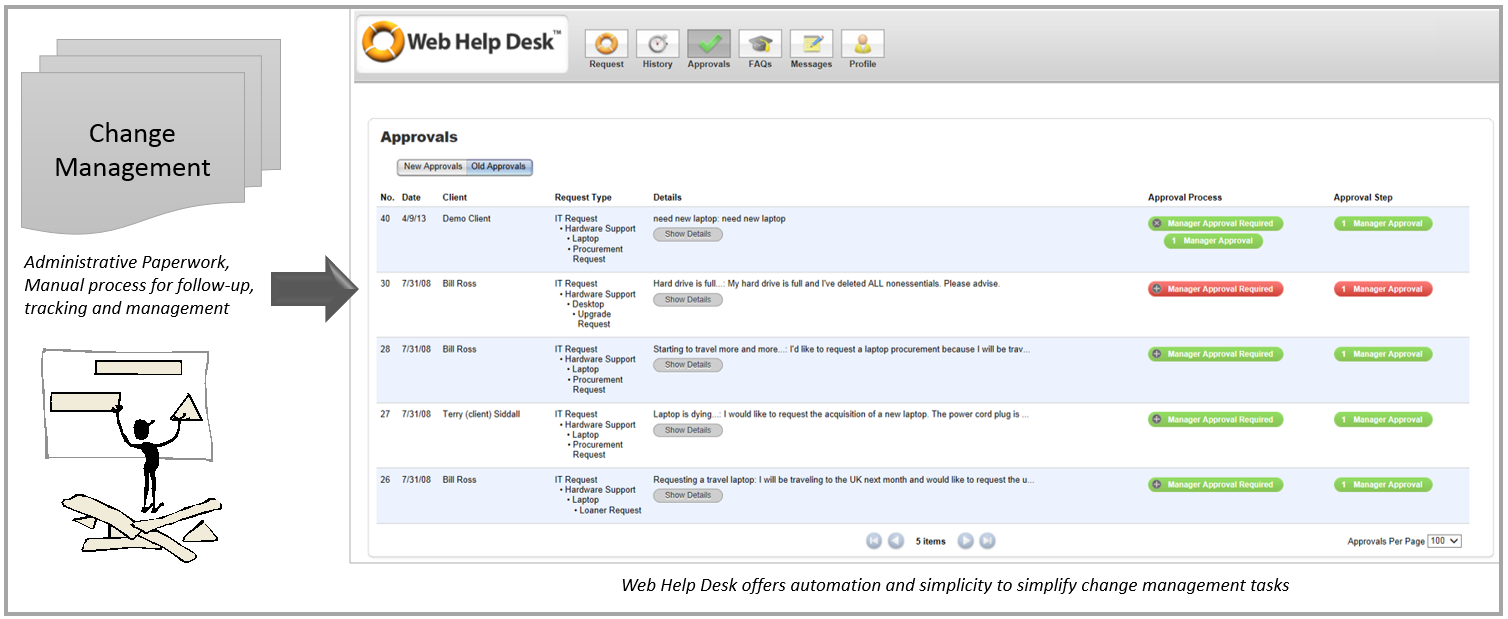
Task: Show Details for Laptop is dying request
Action: tap(688, 430)
